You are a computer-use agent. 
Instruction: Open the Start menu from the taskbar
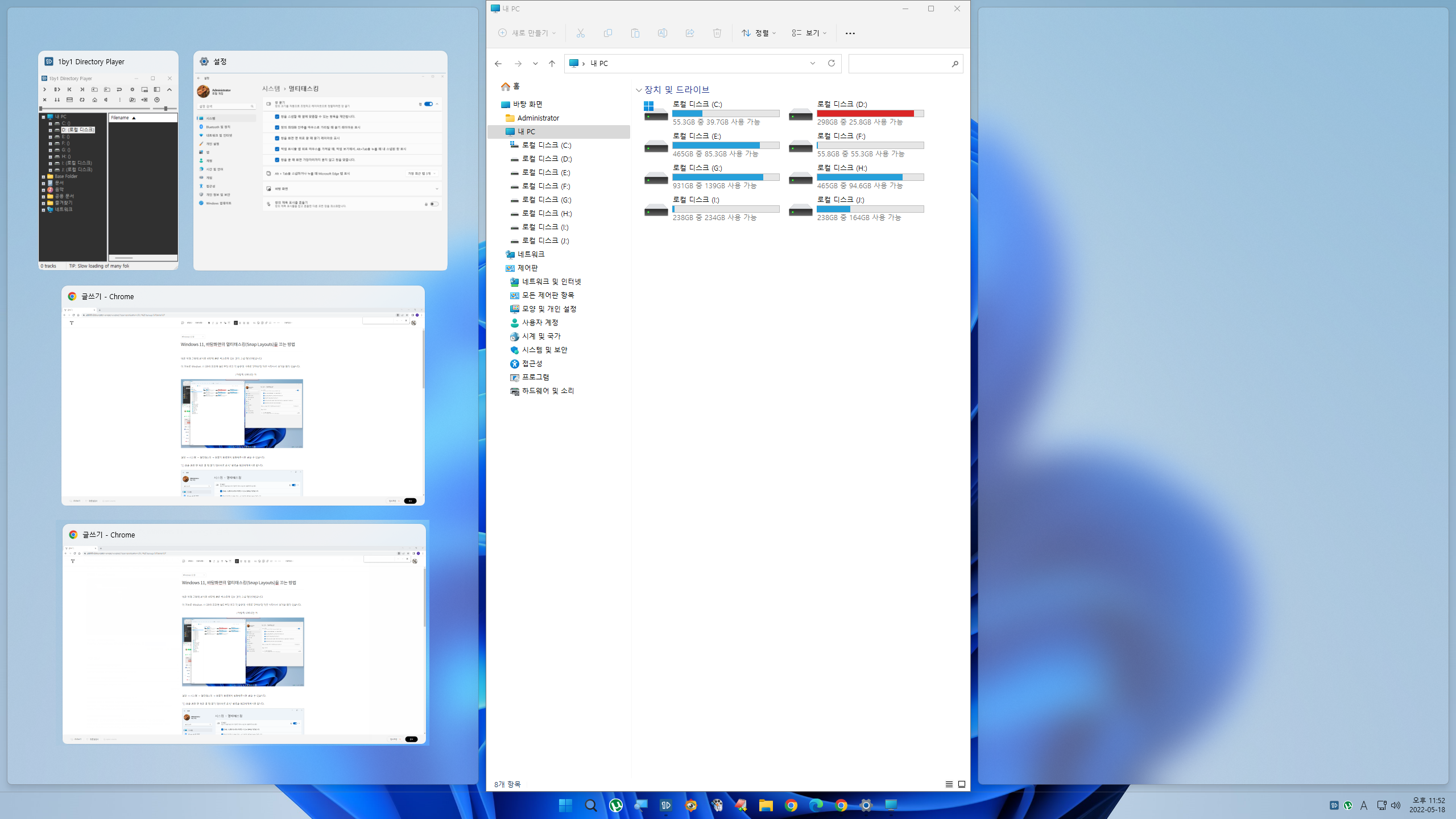coord(565,805)
